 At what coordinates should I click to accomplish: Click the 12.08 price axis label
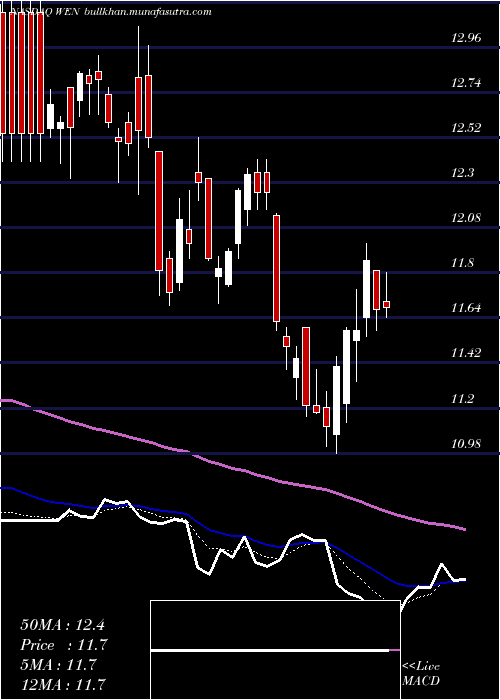pyautogui.click(x=467, y=218)
